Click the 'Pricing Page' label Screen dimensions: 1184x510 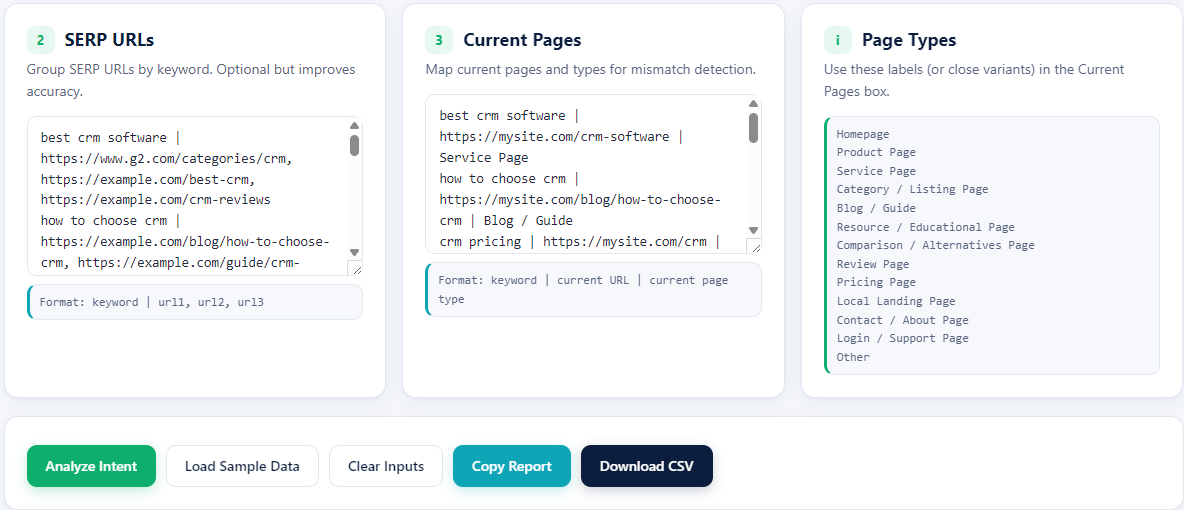876,282
